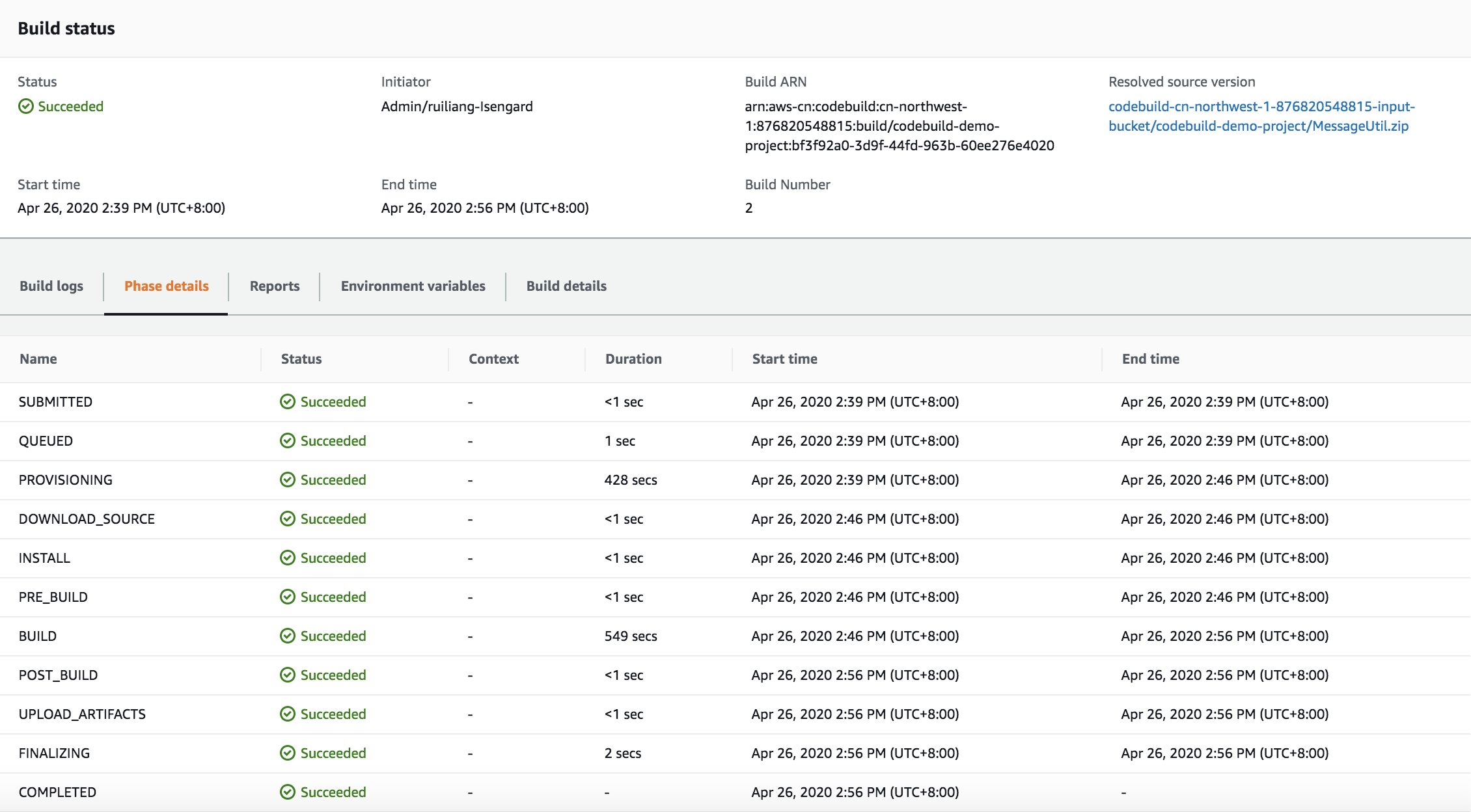Click the POST_BUILD row success check icon
This screenshot has width=1471, height=812.
click(288, 675)
